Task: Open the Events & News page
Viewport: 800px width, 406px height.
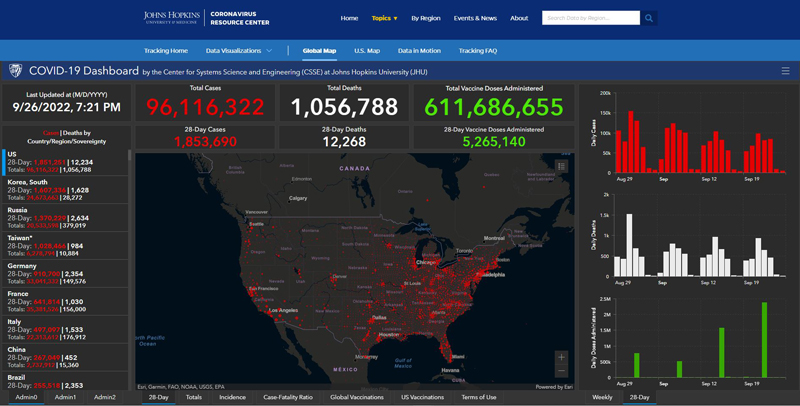Action: click(475, 18)
